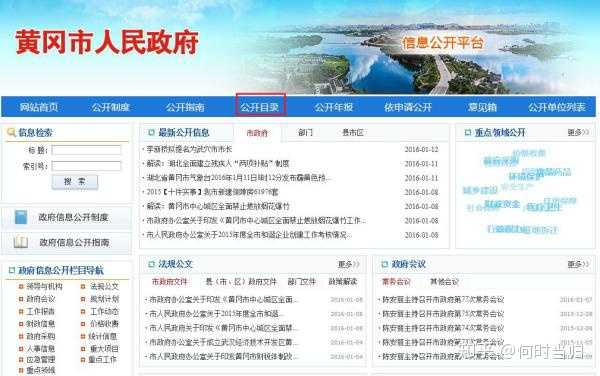
Task: Click the magnifier icon next to 信息检索
Action: 11,132
